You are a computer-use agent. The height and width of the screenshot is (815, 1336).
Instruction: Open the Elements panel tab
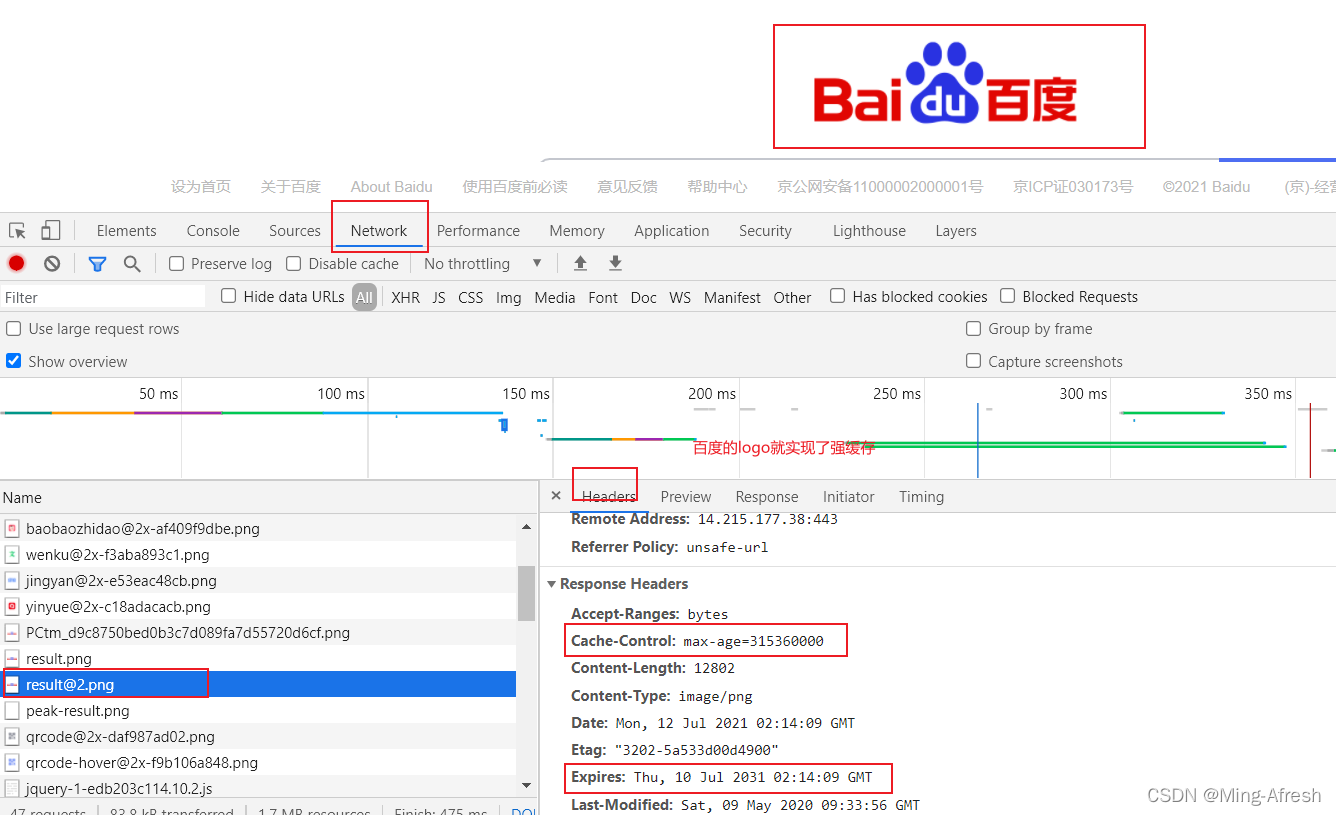126,231
